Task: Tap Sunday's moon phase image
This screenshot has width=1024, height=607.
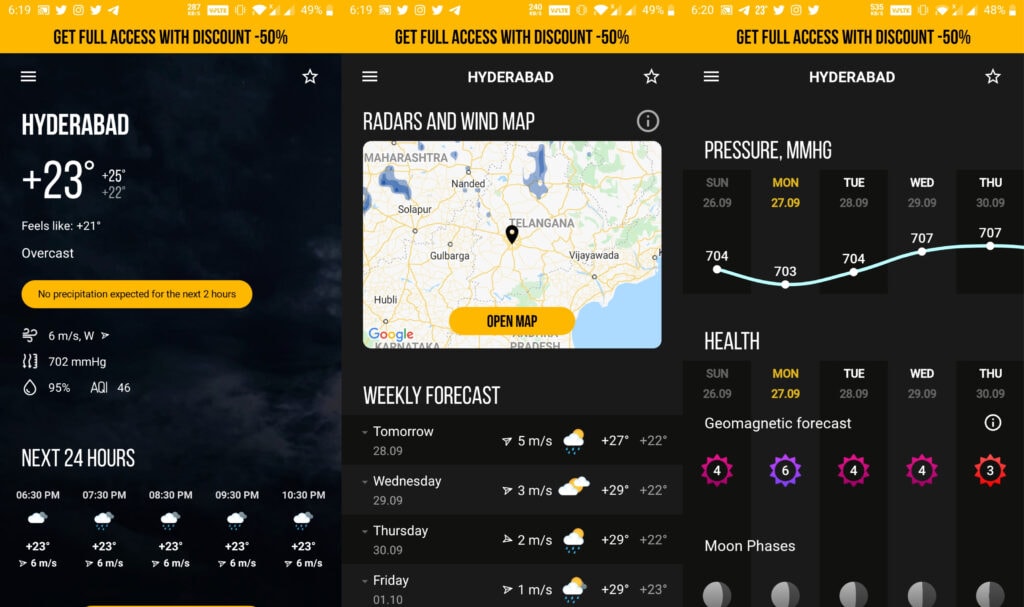Action: pos(717,595)
